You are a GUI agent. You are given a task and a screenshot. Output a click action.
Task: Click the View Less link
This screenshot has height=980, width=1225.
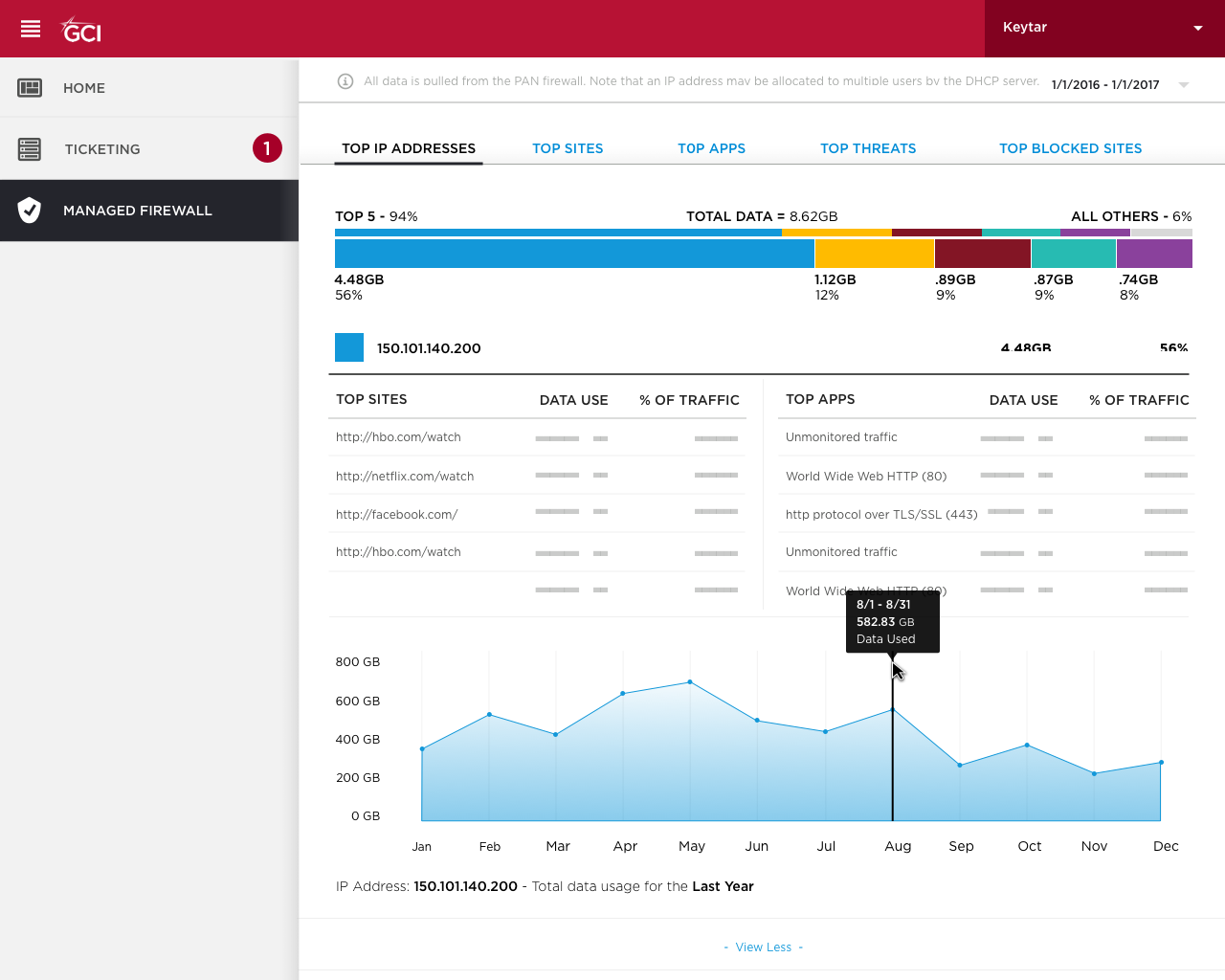(763, 947)
